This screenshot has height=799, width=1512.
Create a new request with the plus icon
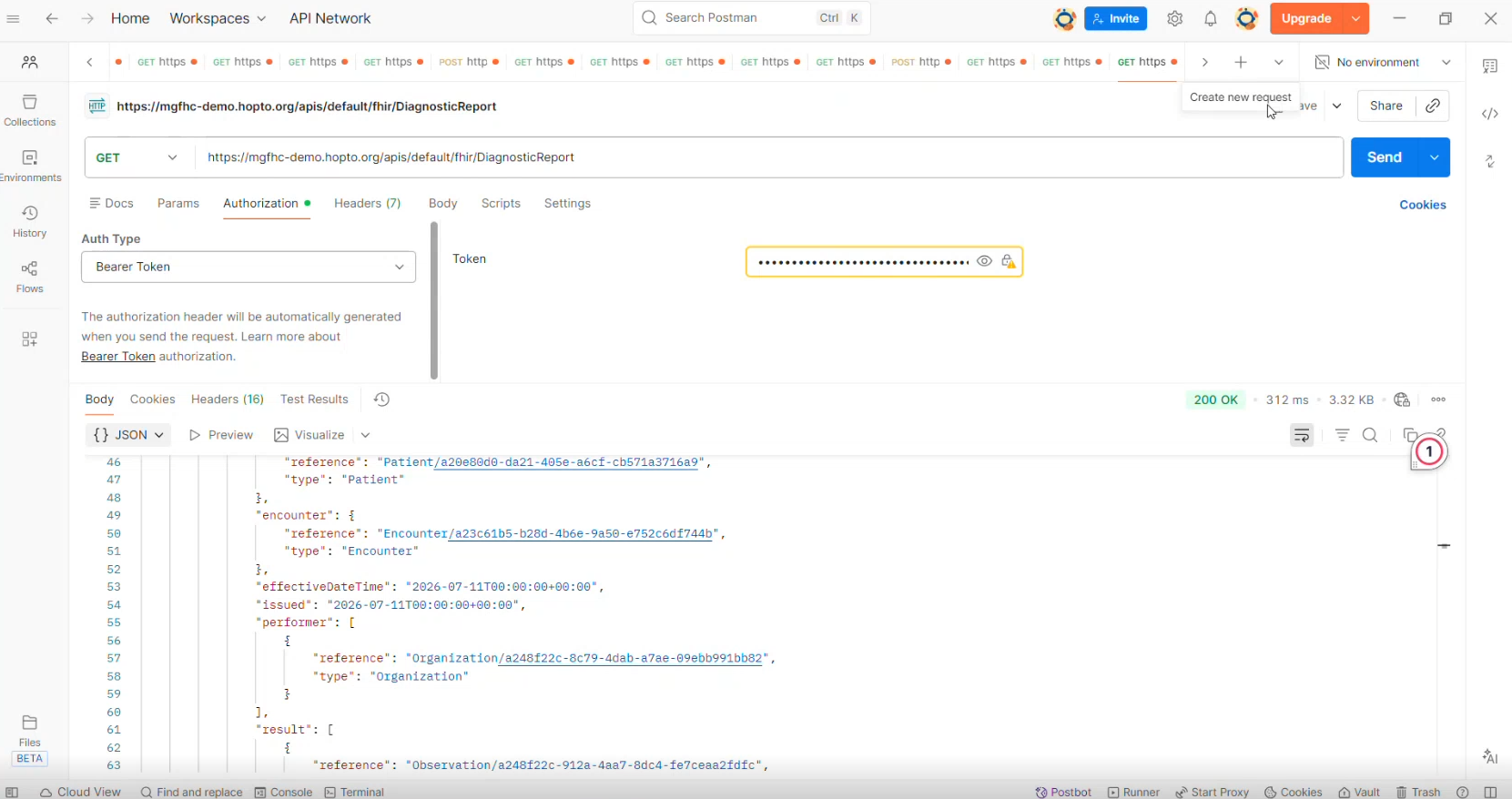1241,62
